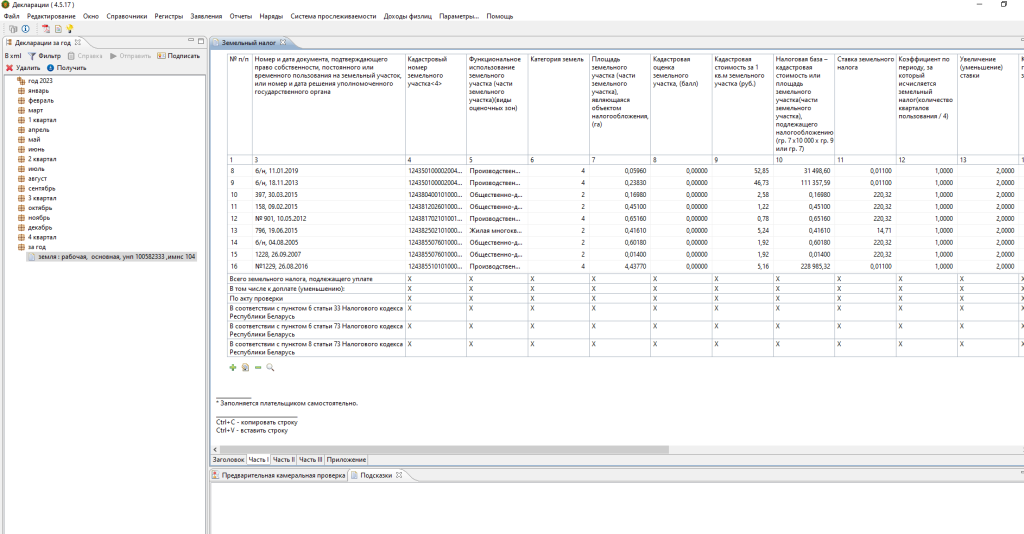Click the PDF export icon in toolbar
The width and height of the screenshot is (1024, 534).
pyautogui.click(x=46, y=29)
